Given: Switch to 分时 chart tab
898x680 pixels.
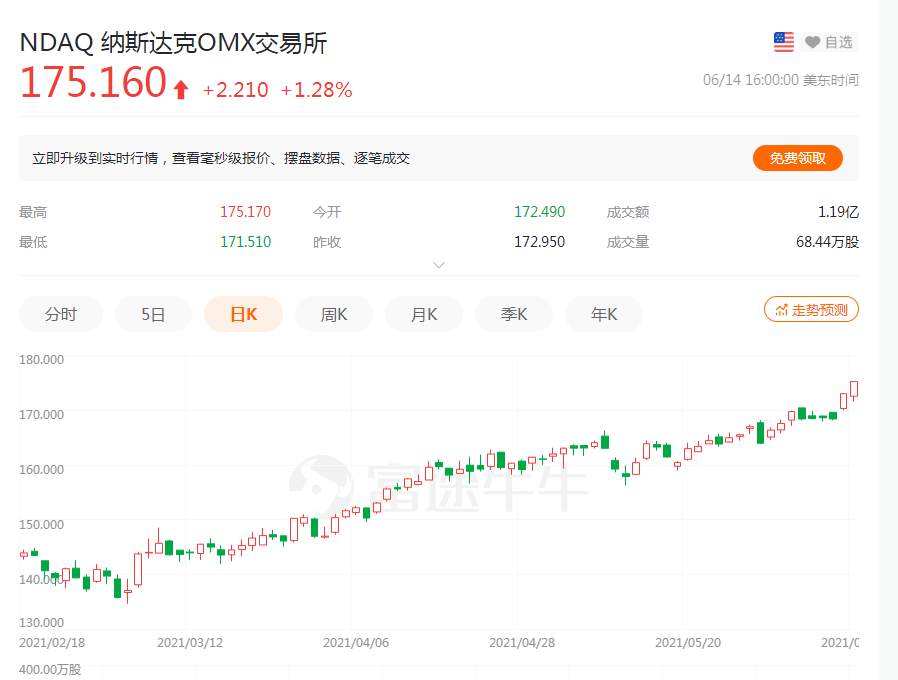Looking at the screenshot, I should [x=61, y=314].
